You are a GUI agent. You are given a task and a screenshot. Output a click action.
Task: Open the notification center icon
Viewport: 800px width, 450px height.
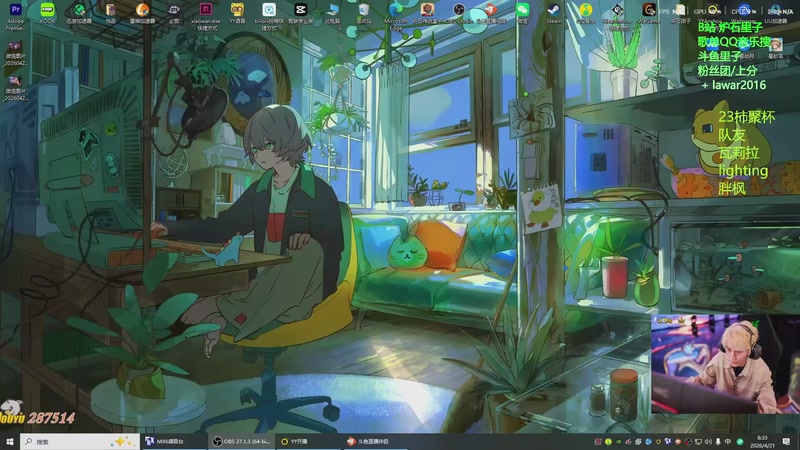pyautogui.click(x=786, y=441)
